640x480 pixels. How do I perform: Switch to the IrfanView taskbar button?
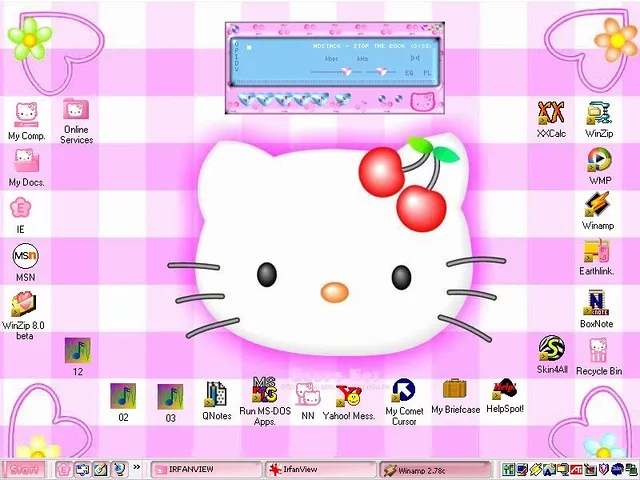320,470
